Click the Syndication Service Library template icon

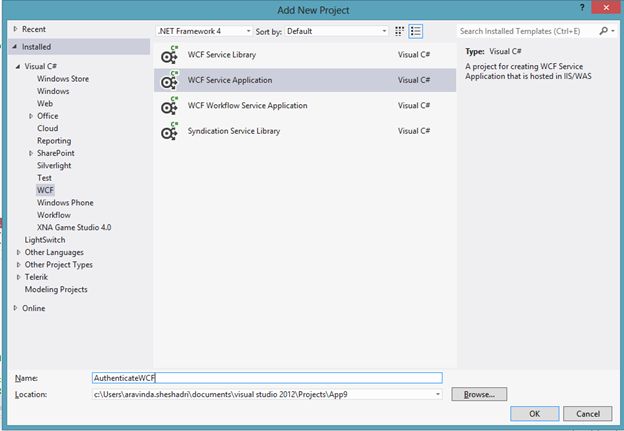tap(170, 131)
